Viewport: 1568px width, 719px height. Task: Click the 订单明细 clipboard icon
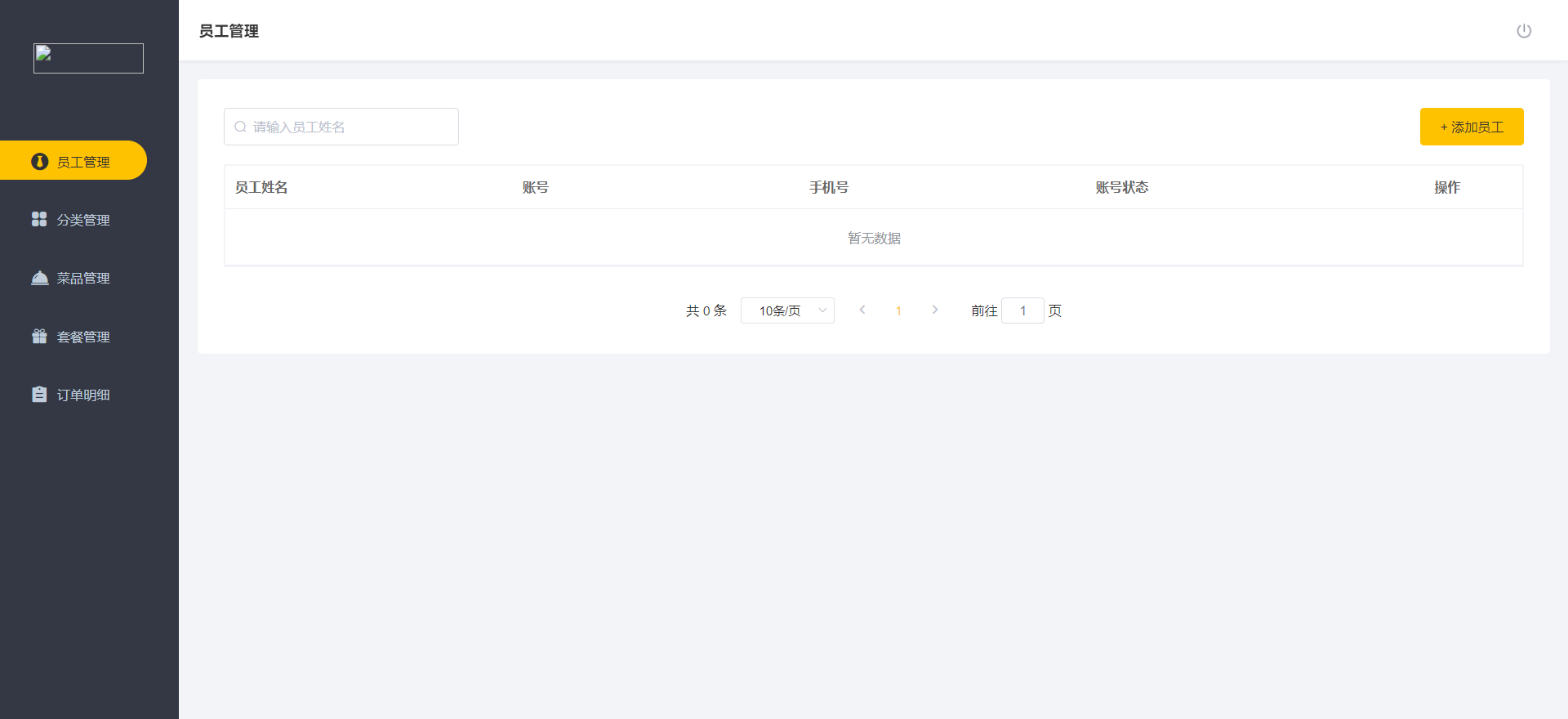click(39, 395)
